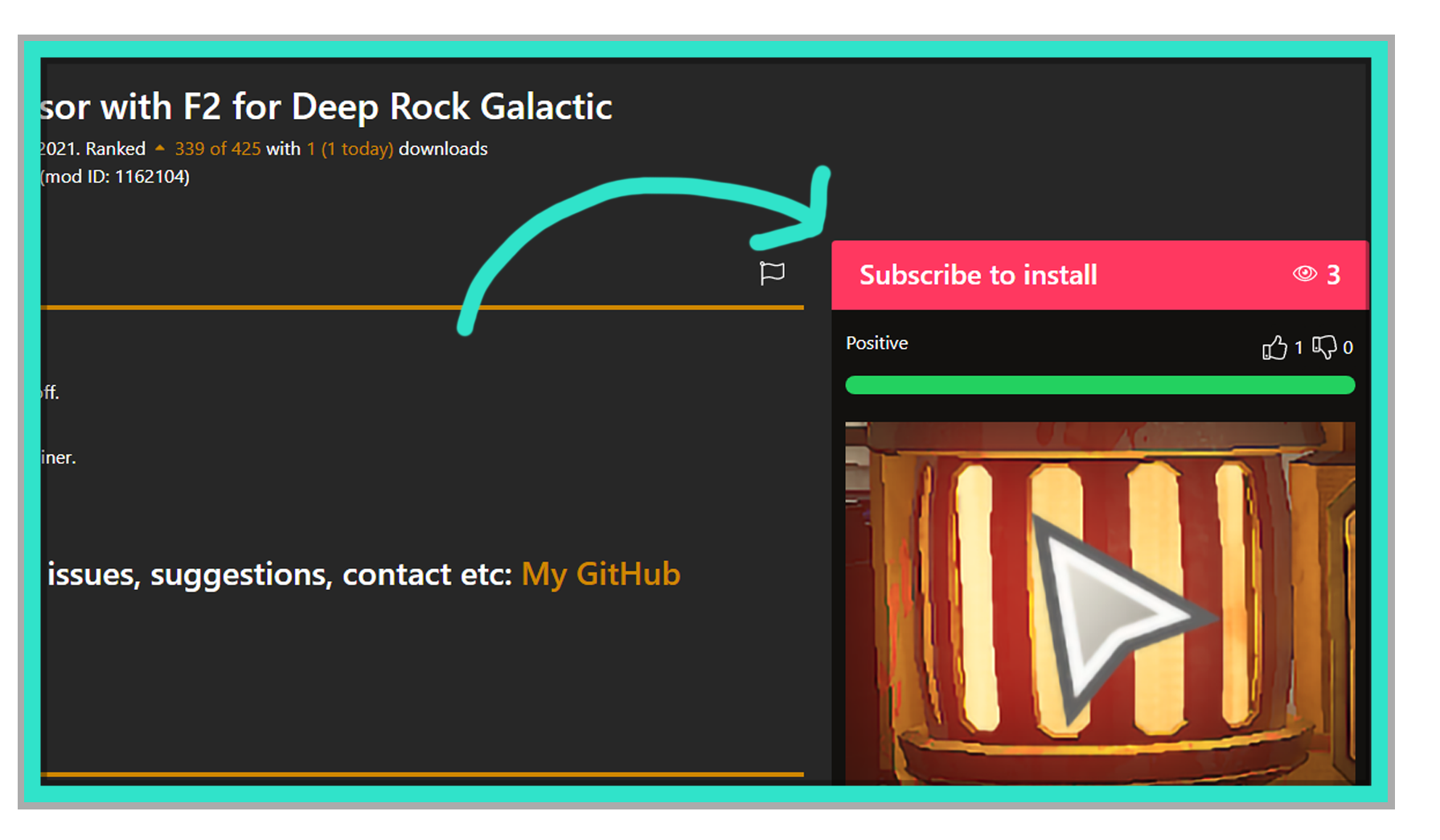Open the 339 of 425 rank link
The width and height of the screenshot is (1440, 840).
point(218,149)
